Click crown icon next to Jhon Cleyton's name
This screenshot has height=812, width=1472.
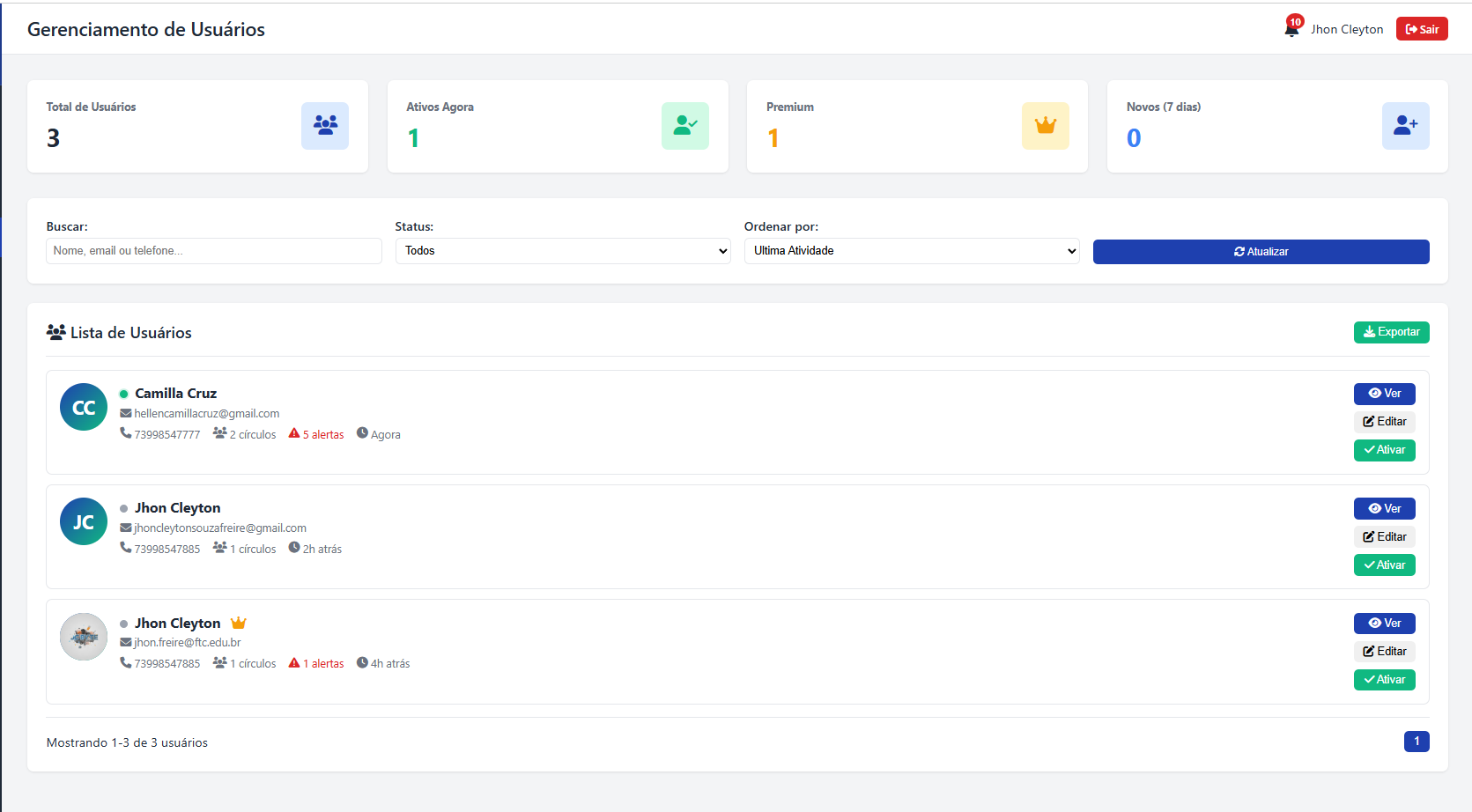238,623
